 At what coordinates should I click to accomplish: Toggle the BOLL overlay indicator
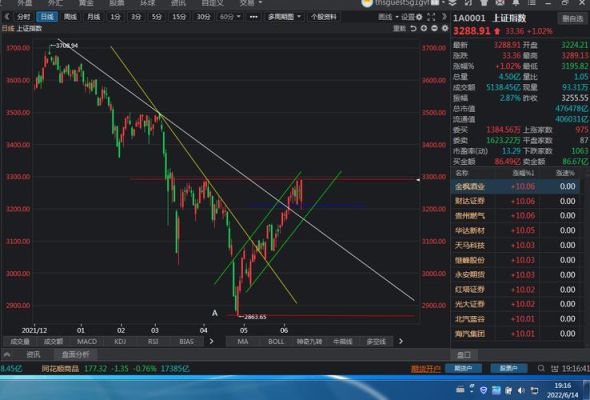click(x=276, y=341)
